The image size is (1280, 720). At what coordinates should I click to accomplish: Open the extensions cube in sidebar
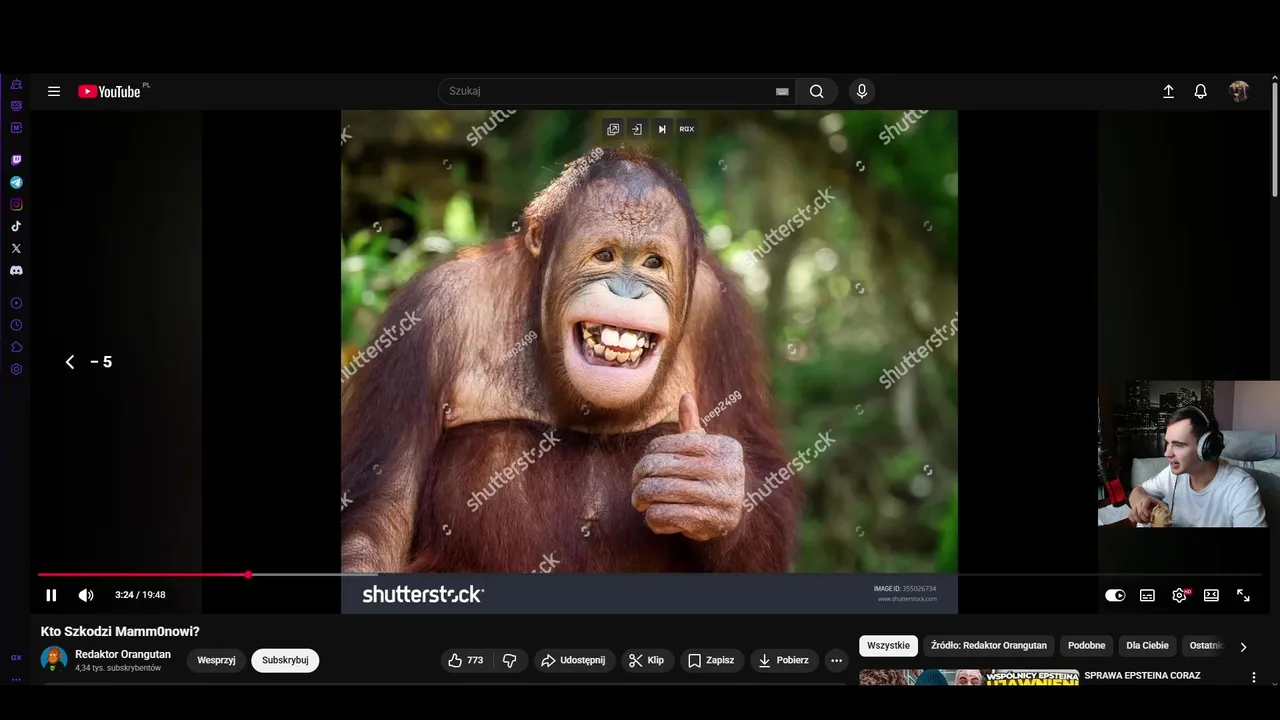tap(16, 347)
